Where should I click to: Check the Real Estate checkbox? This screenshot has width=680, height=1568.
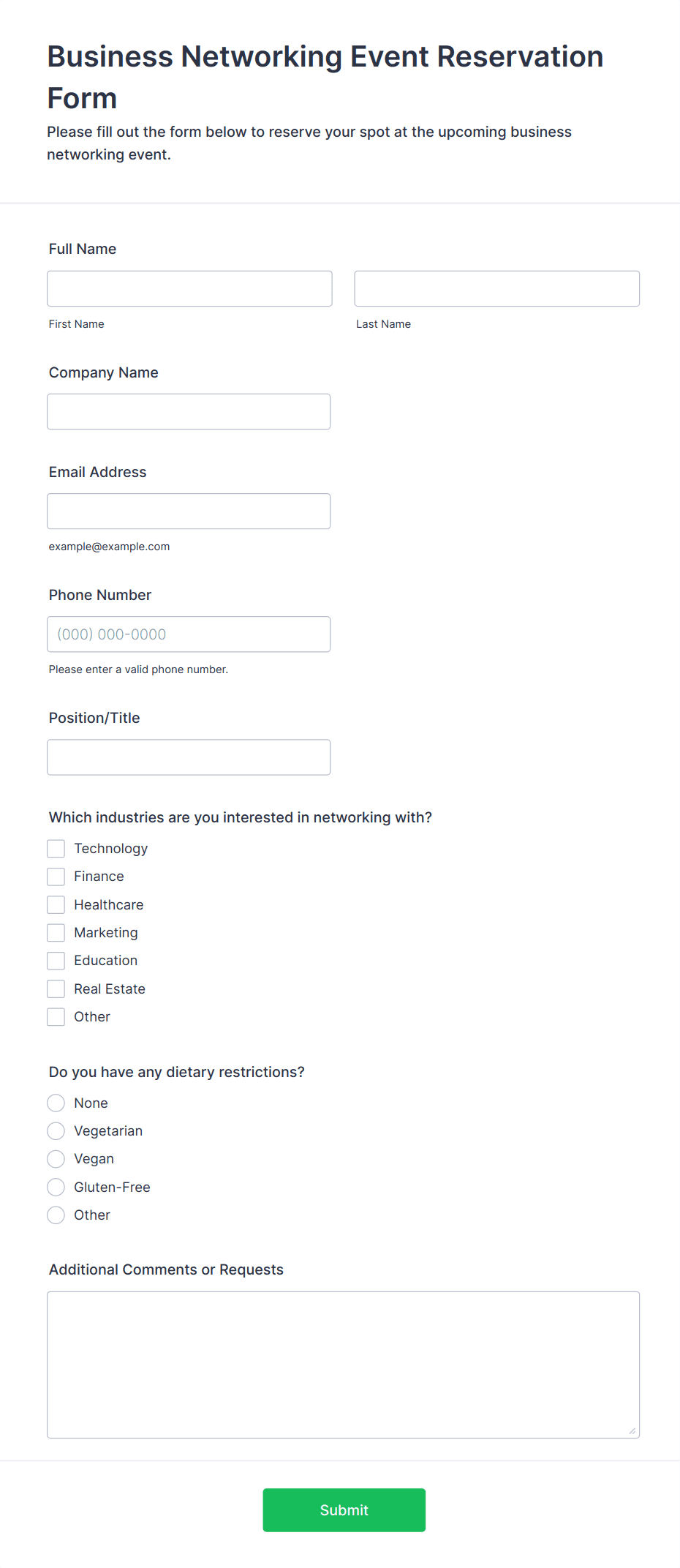point(56,989)
